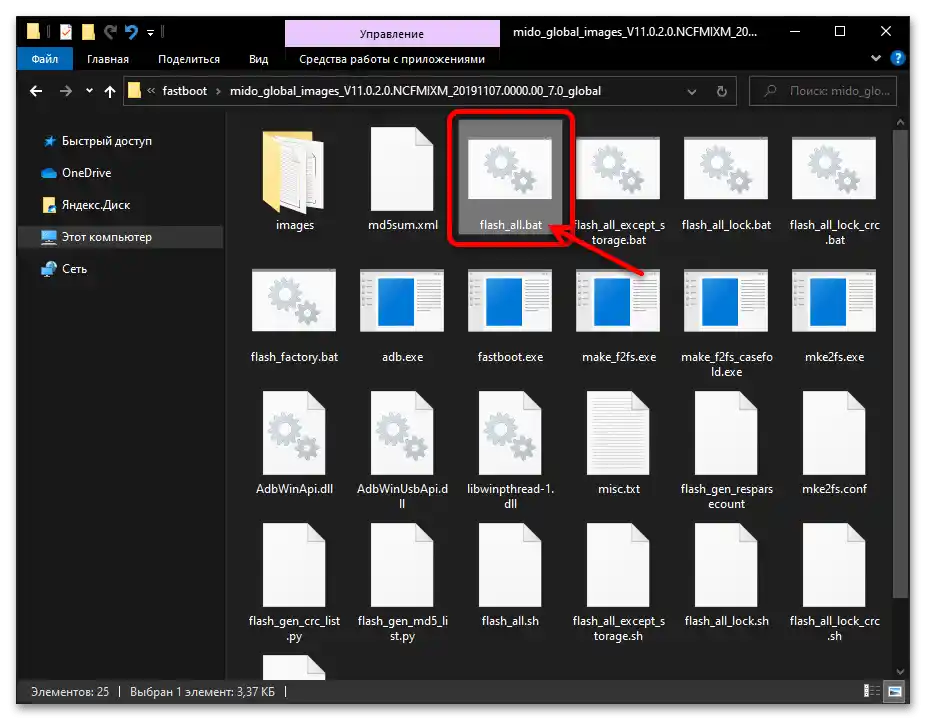Select the fastboot.exe executable
The height and width of the screenshot is (720, 926).
510,315
